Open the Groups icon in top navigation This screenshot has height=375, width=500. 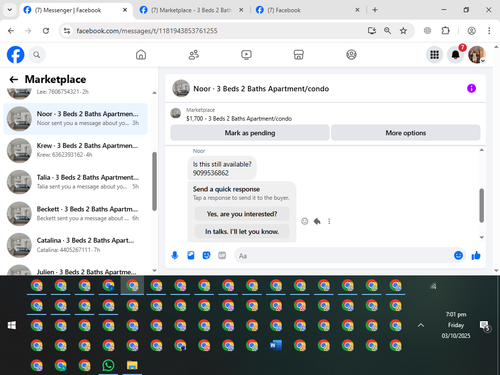point(351,55)
